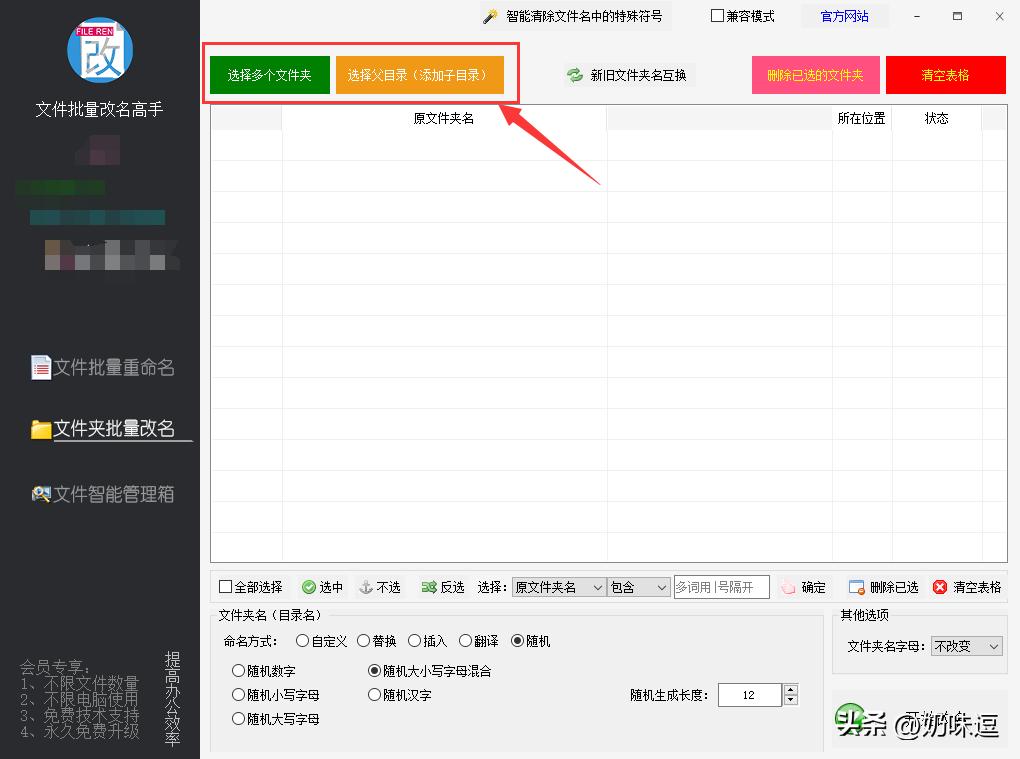The width and height of the screenshot is (1020, 759).
Task: Select the 随机汉字 radio option
Action: [x=376, y=694]
